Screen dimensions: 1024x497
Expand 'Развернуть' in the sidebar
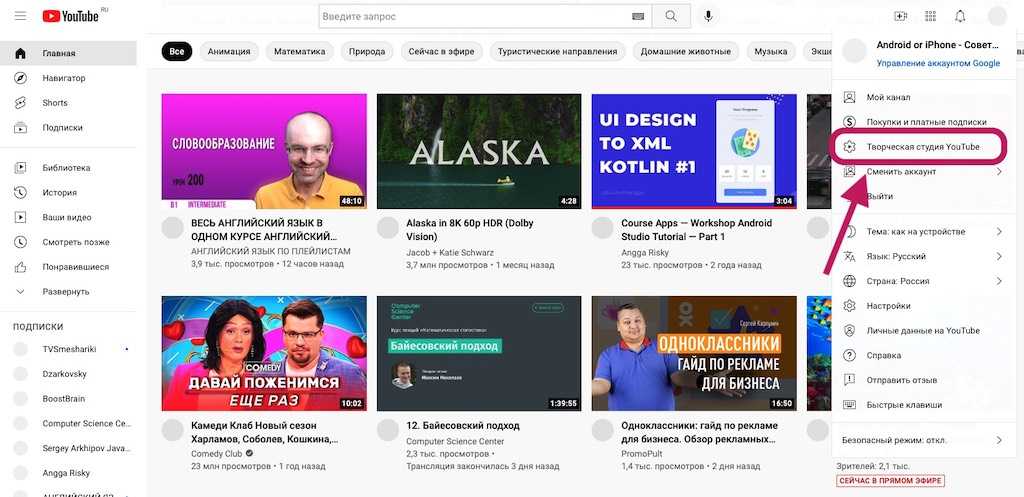65,292
